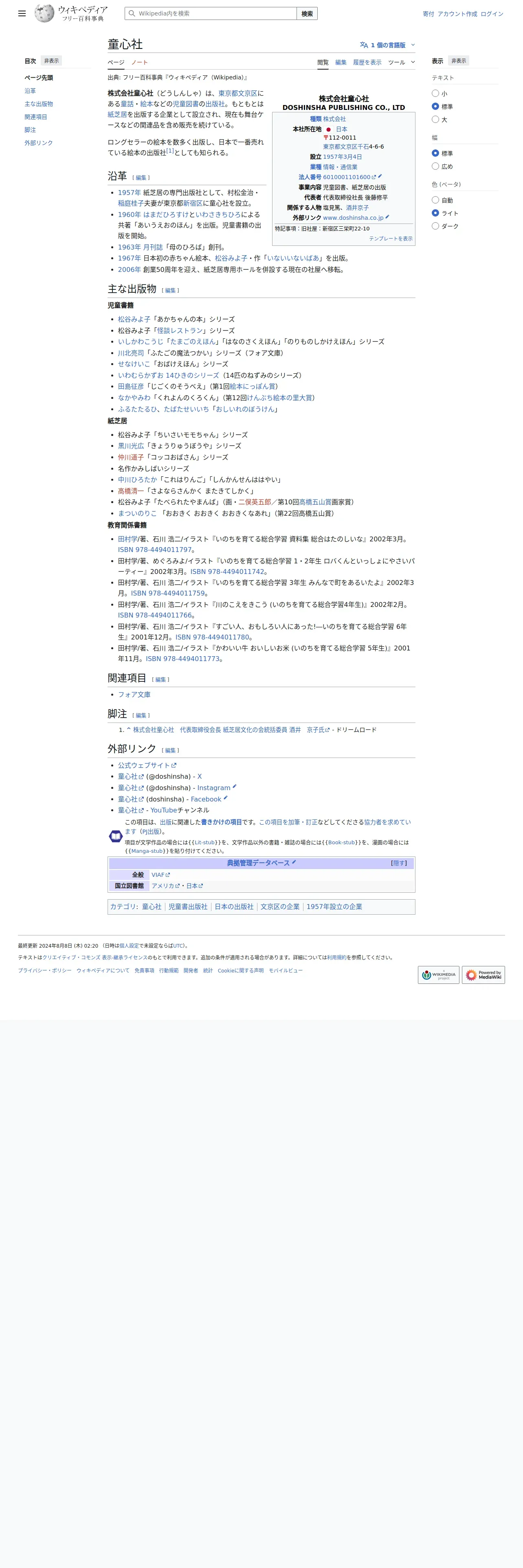This screenshot has width=523, height=1568.
Task: Click the Japan flag icon in infobox
Action: tap(328, 130)
